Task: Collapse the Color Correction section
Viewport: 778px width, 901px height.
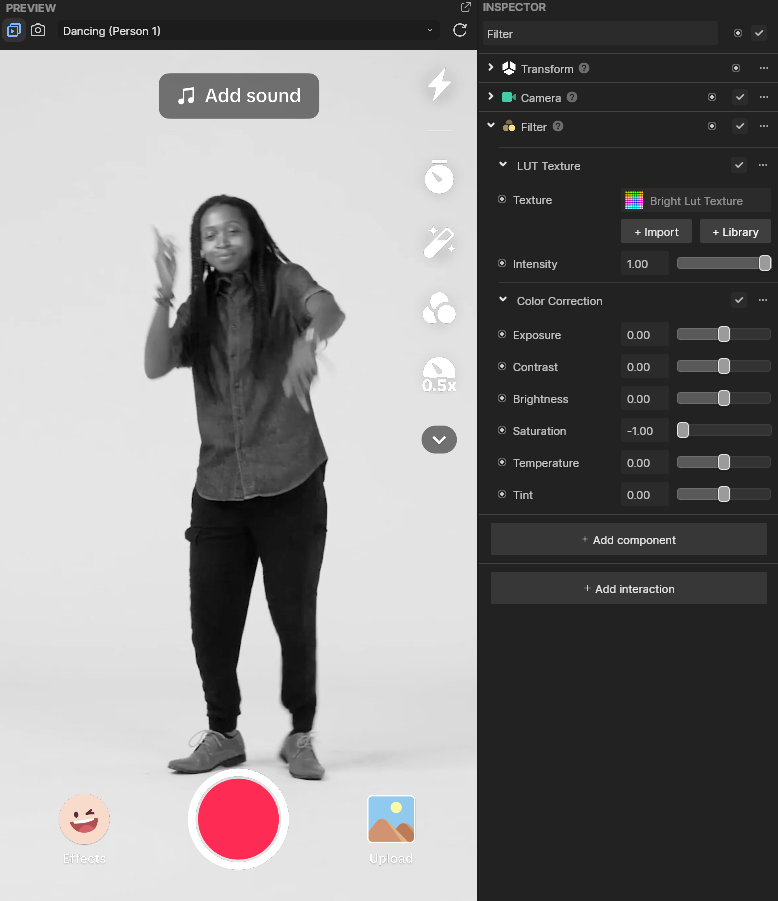Action: (x=503, y=299)
